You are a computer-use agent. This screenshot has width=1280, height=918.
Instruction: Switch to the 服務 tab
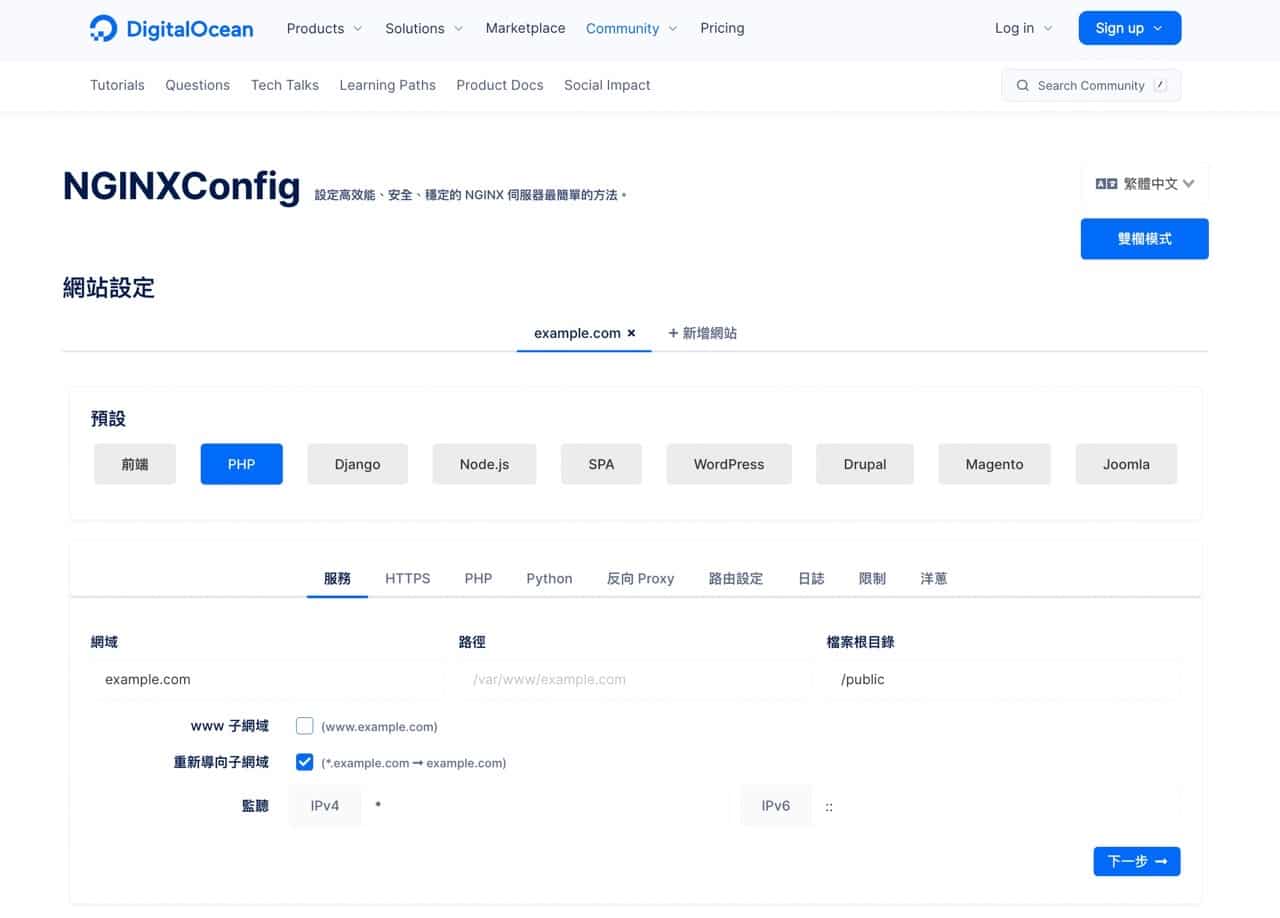click(x=337, y=578)
